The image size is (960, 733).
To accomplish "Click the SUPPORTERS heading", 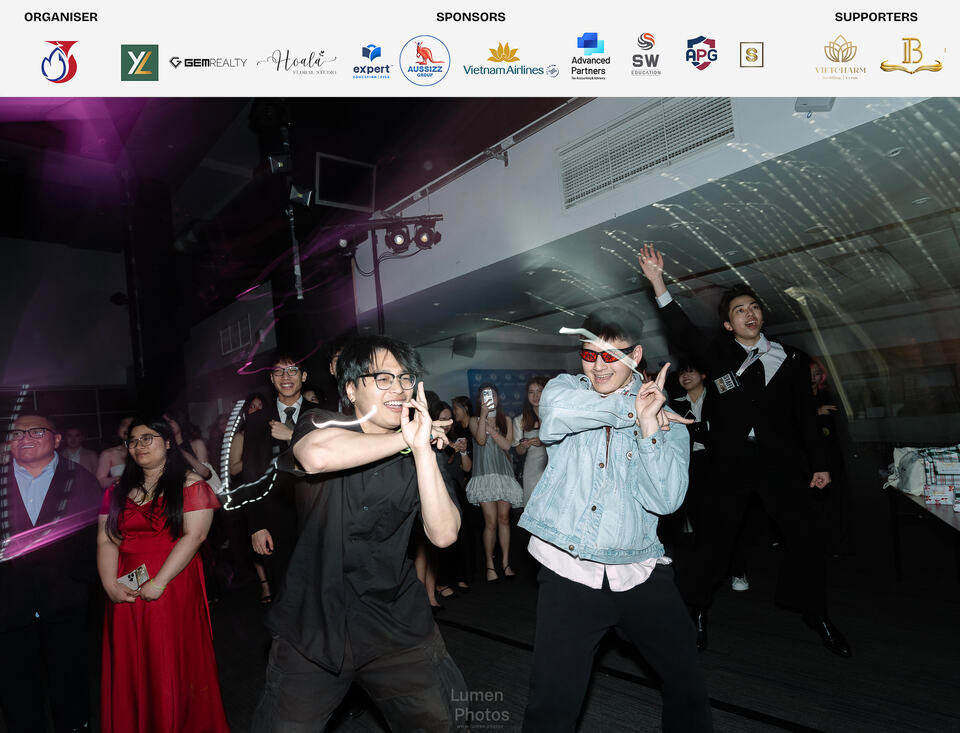I will 876,17.
